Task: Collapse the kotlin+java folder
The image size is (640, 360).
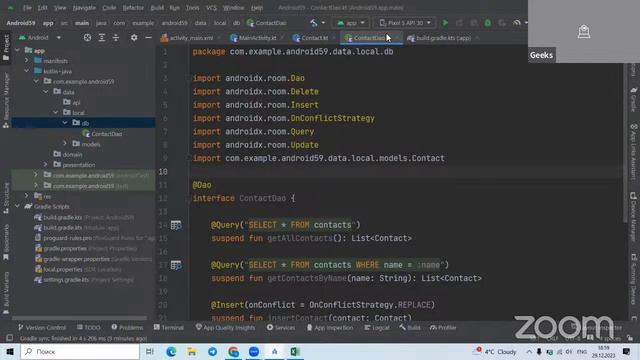Action: (x=27, y=71)
